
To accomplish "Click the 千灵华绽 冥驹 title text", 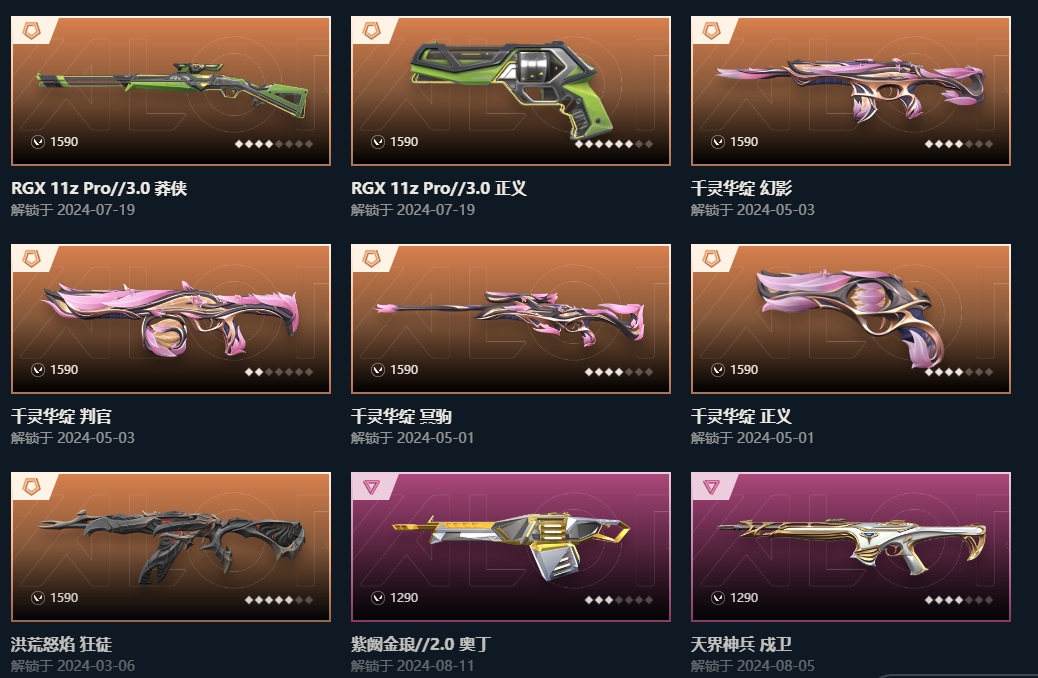I will 401,416.
